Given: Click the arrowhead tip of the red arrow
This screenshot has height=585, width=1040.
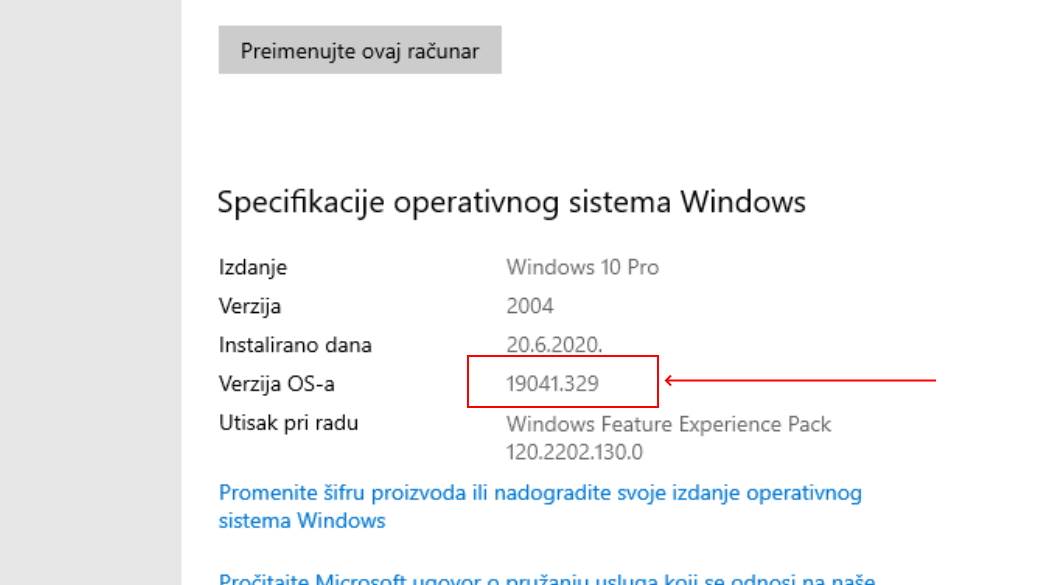Looking at the screenshot, I should [667, 380].
